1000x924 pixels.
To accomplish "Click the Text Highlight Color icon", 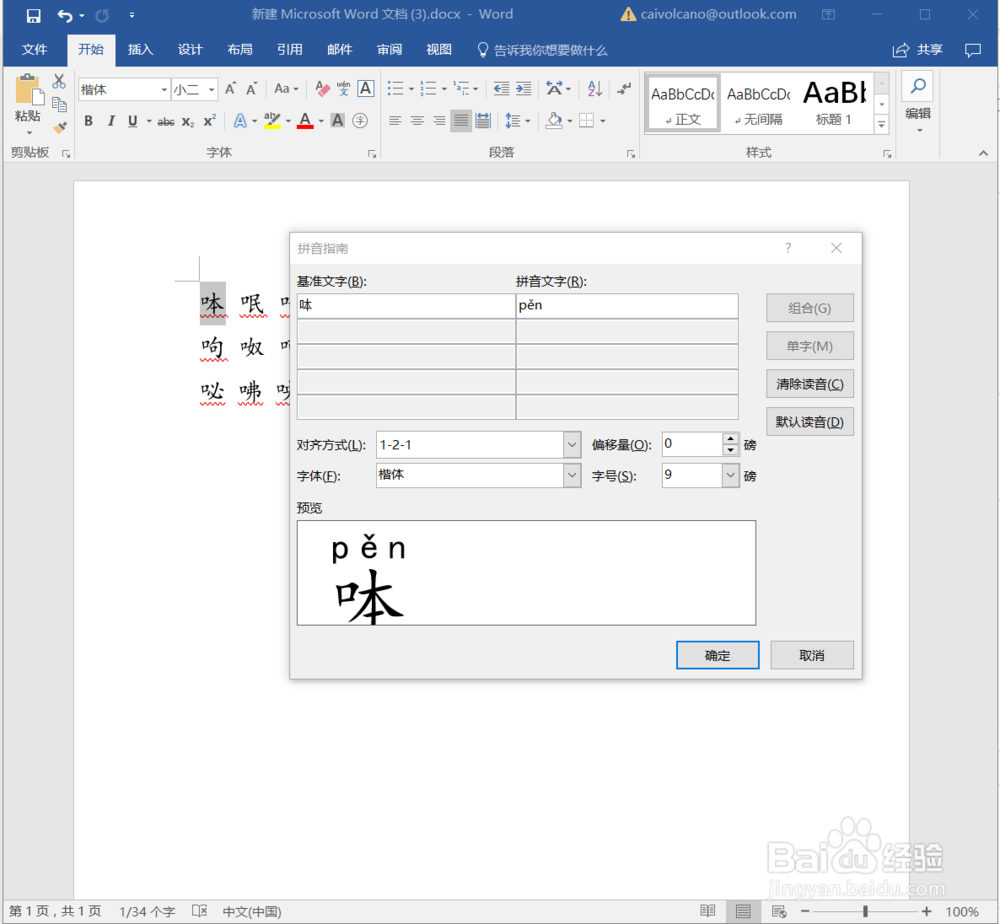I will click(x=273, y=120).
